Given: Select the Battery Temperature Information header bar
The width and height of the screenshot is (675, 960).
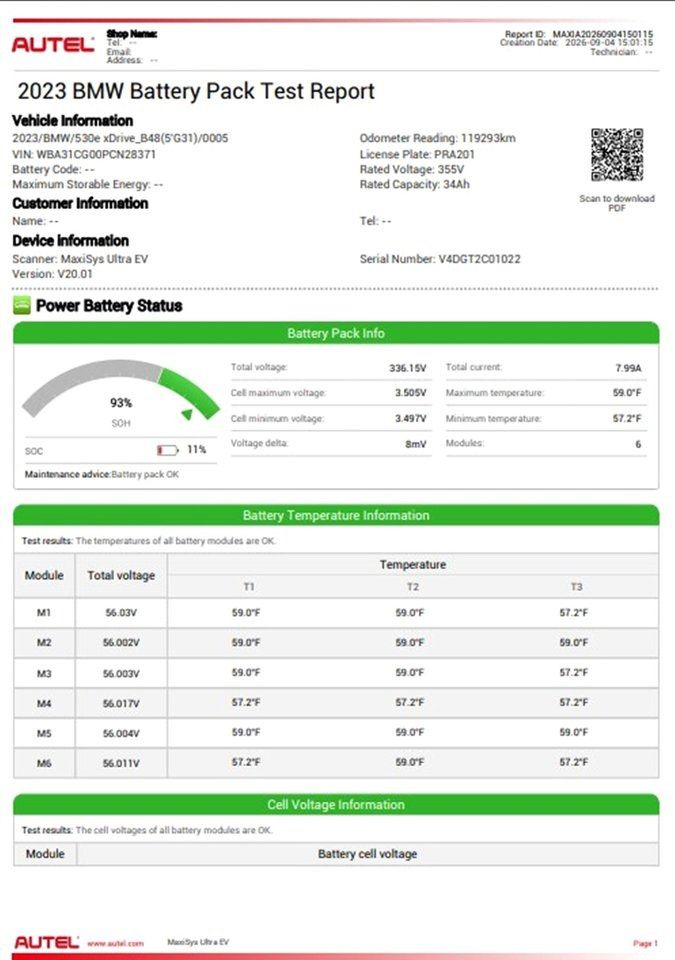Looking at the screenshot, I should (336, 515).
